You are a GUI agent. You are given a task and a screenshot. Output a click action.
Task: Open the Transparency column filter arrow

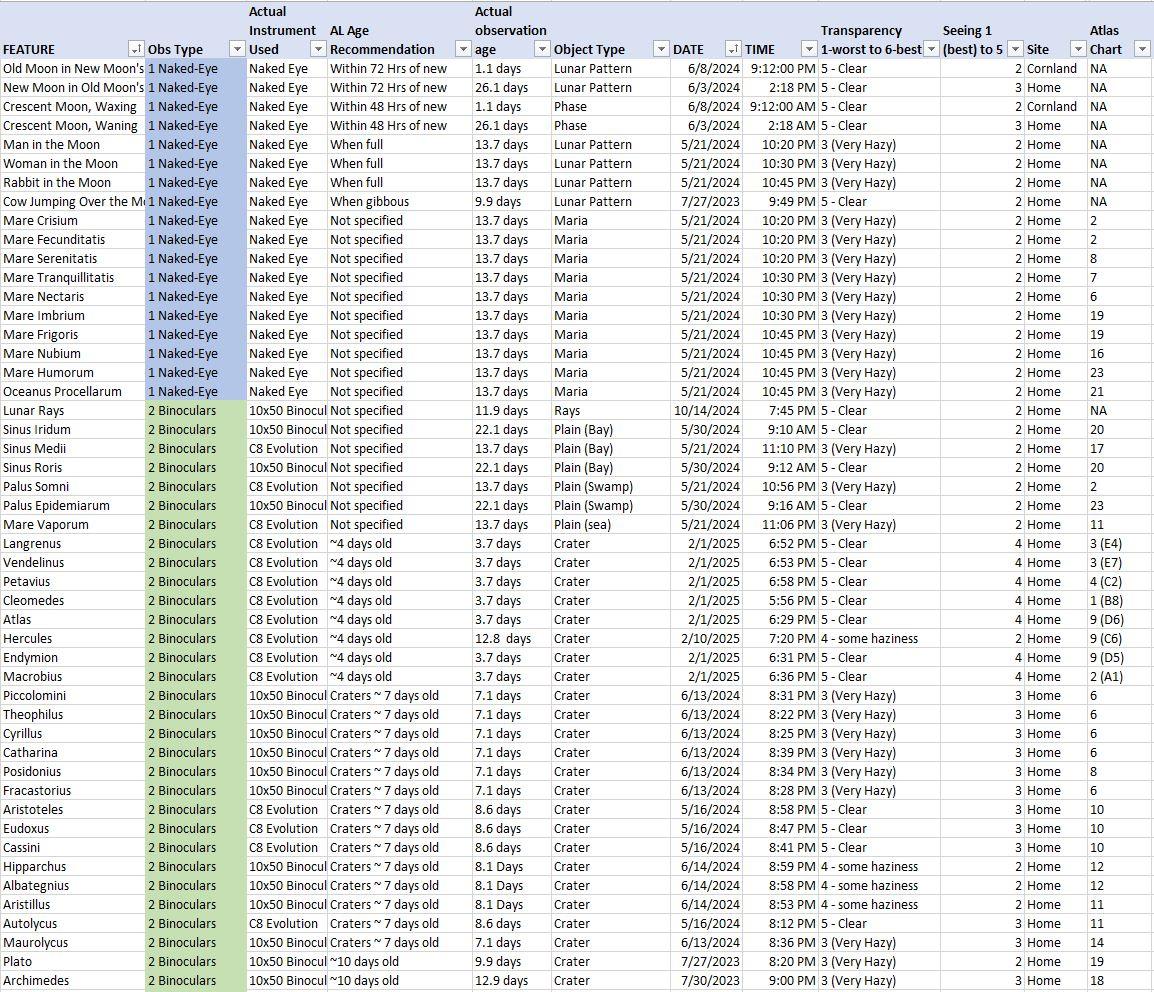(931, 49)
